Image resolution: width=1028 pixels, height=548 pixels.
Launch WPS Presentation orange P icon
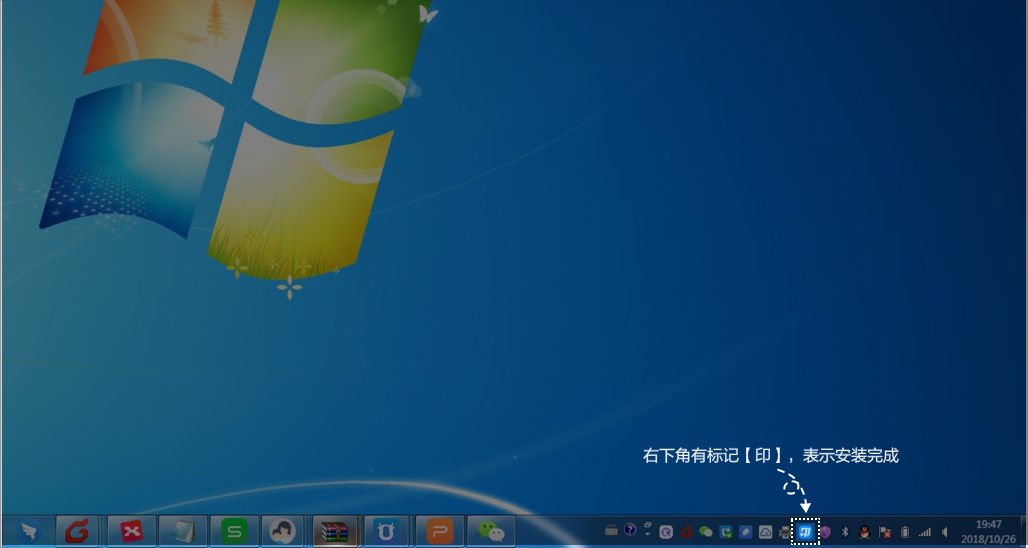[x=440, y=531]
